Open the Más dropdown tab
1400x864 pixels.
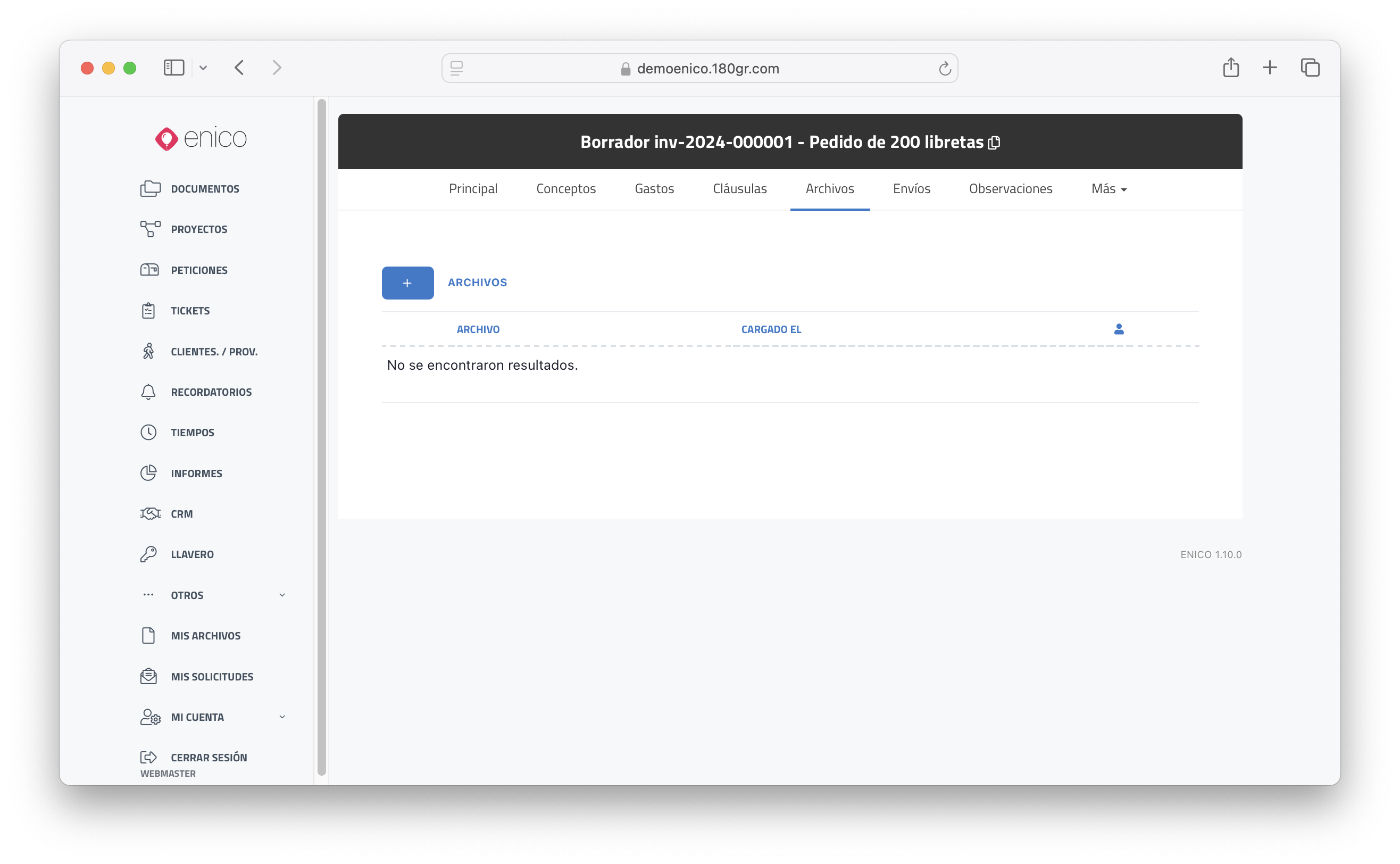pyautogui.click(x=1108, y=189)
